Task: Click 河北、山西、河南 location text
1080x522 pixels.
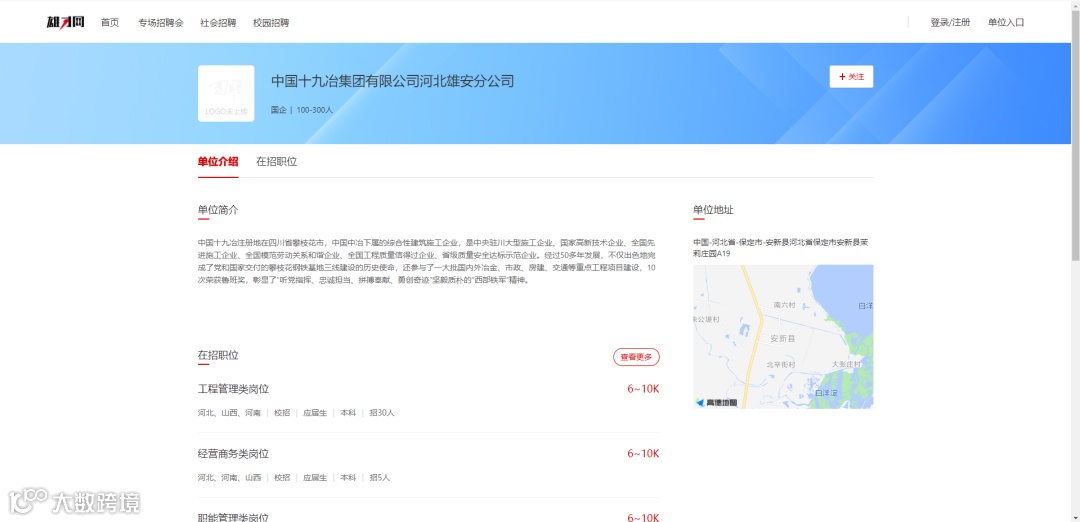Action: click(229, 413)
